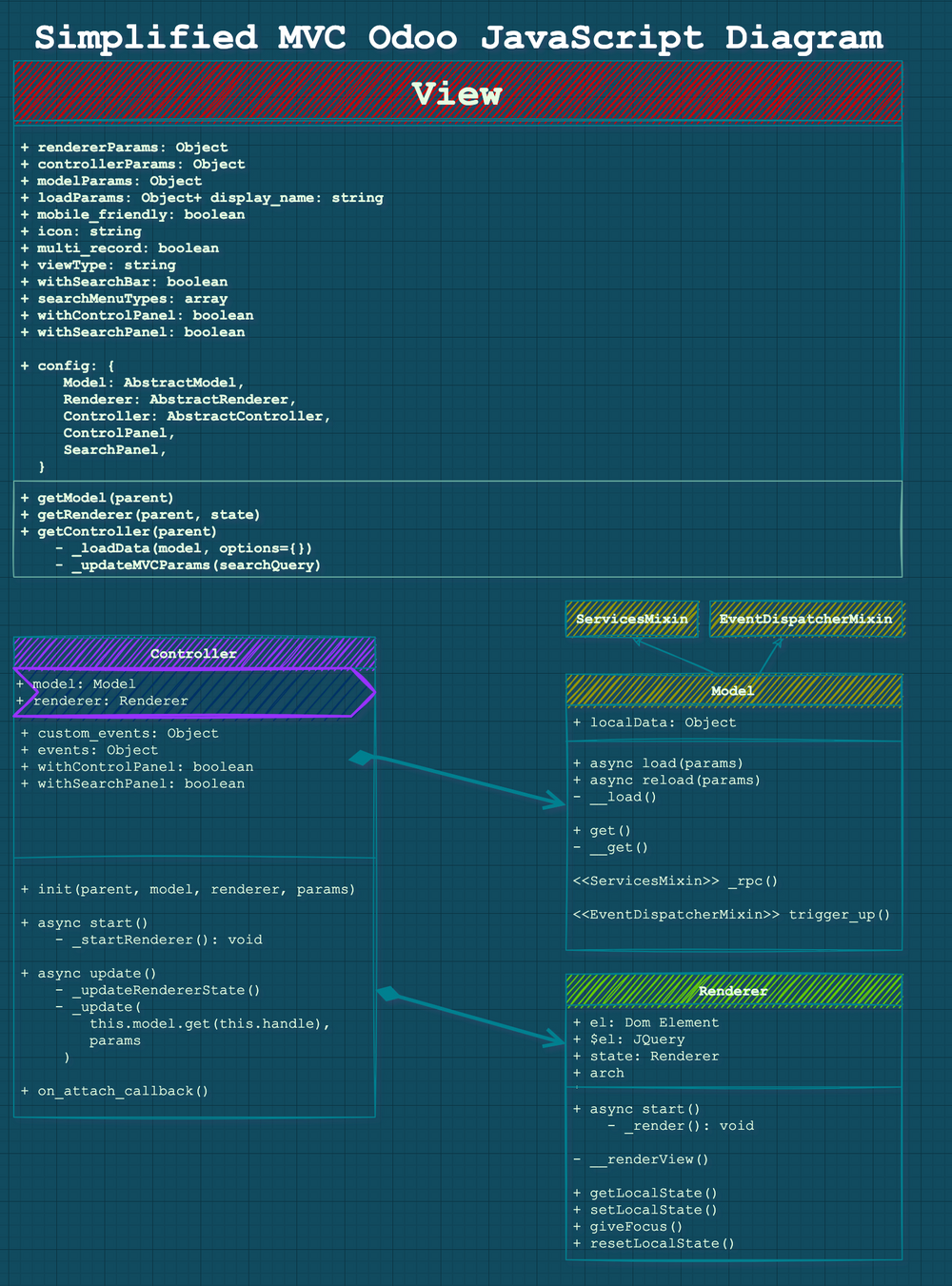Select the red hatched View header

457,93
